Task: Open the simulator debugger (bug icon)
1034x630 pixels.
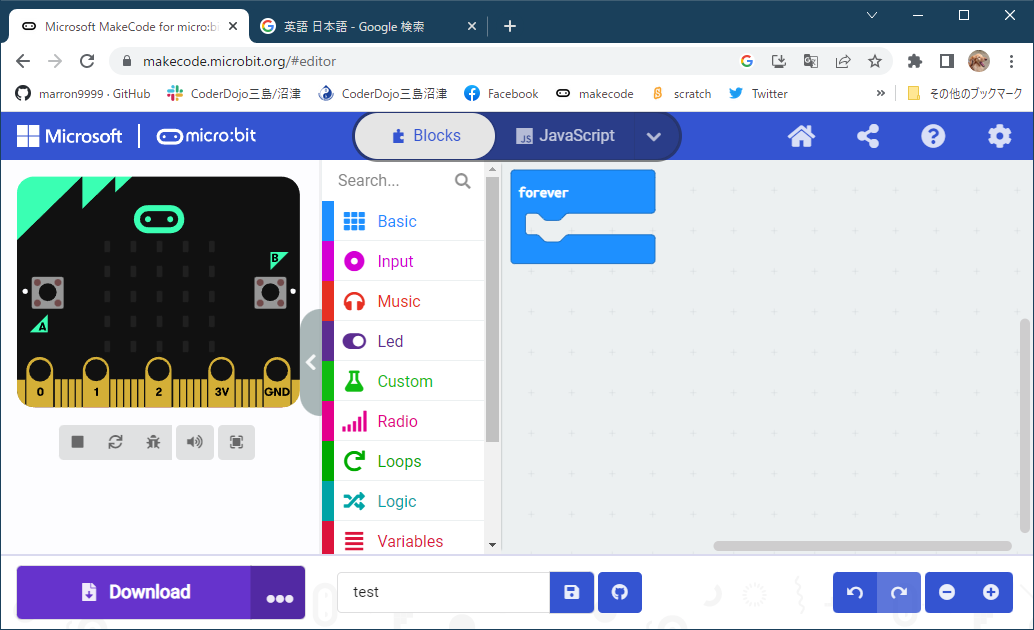Action: coord(153,441)
